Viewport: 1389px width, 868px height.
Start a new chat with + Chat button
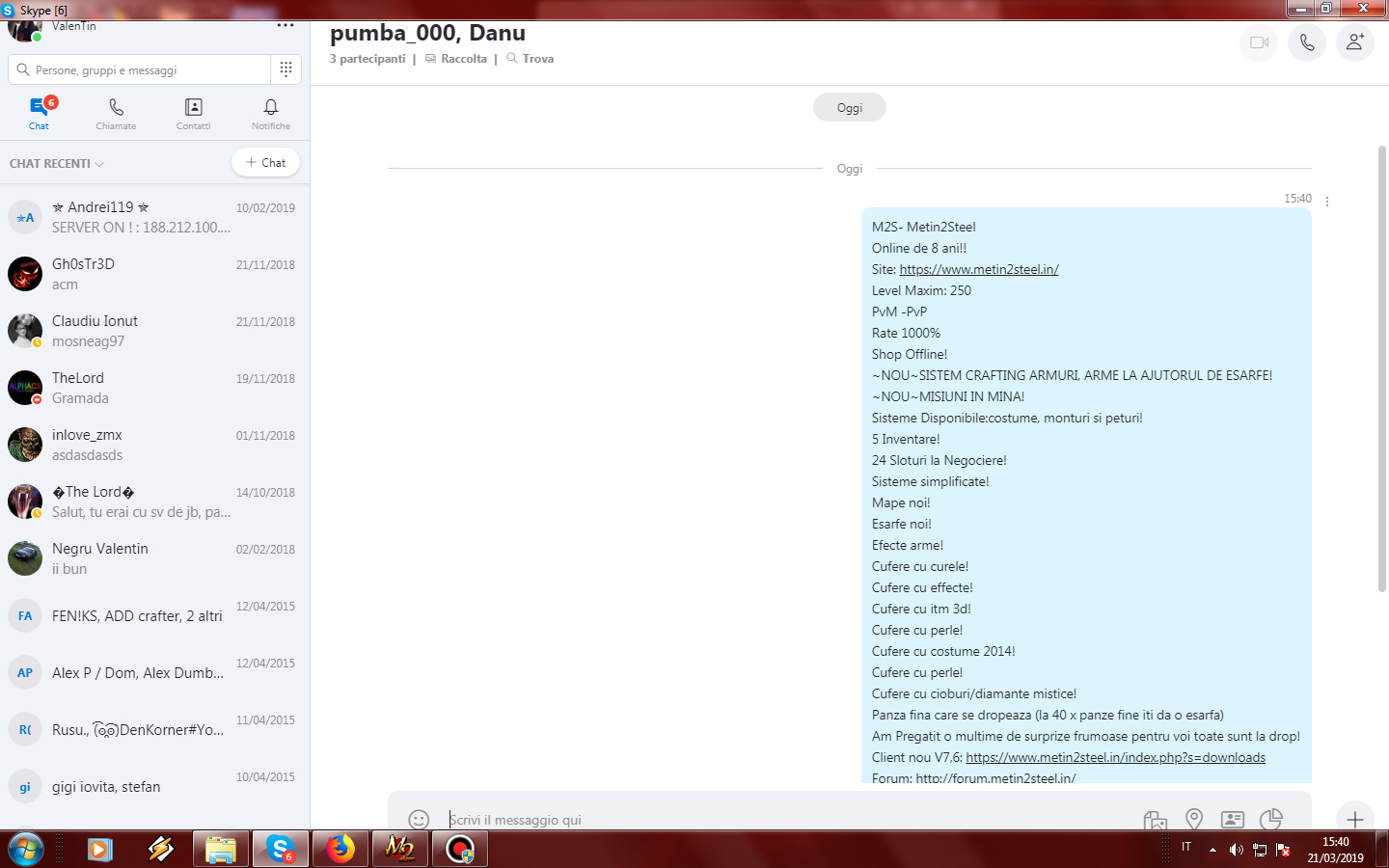coord(265,163)
